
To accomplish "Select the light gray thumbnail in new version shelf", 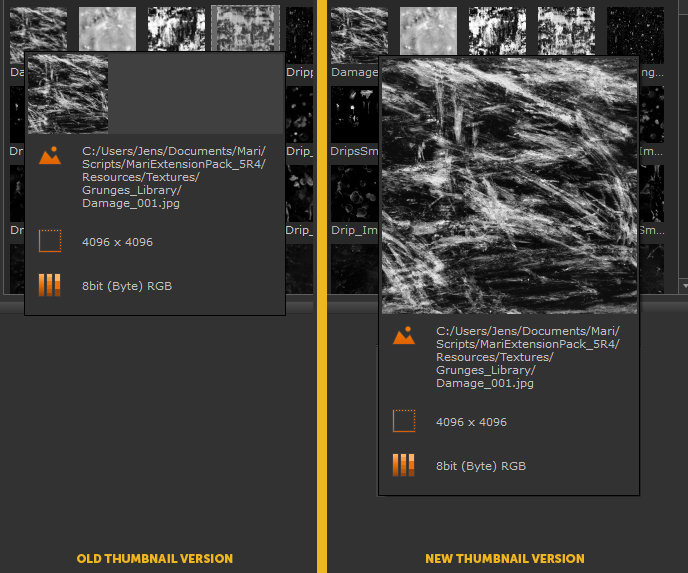I will (428, 28).
